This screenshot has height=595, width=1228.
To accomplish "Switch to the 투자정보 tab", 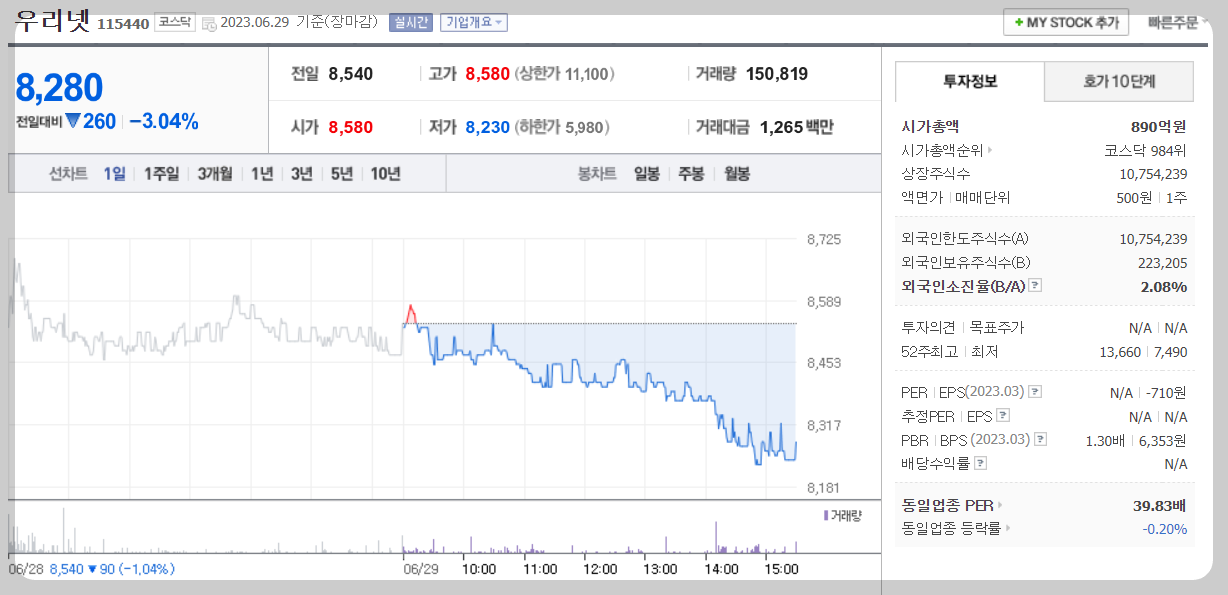I will tap(969, 81).
